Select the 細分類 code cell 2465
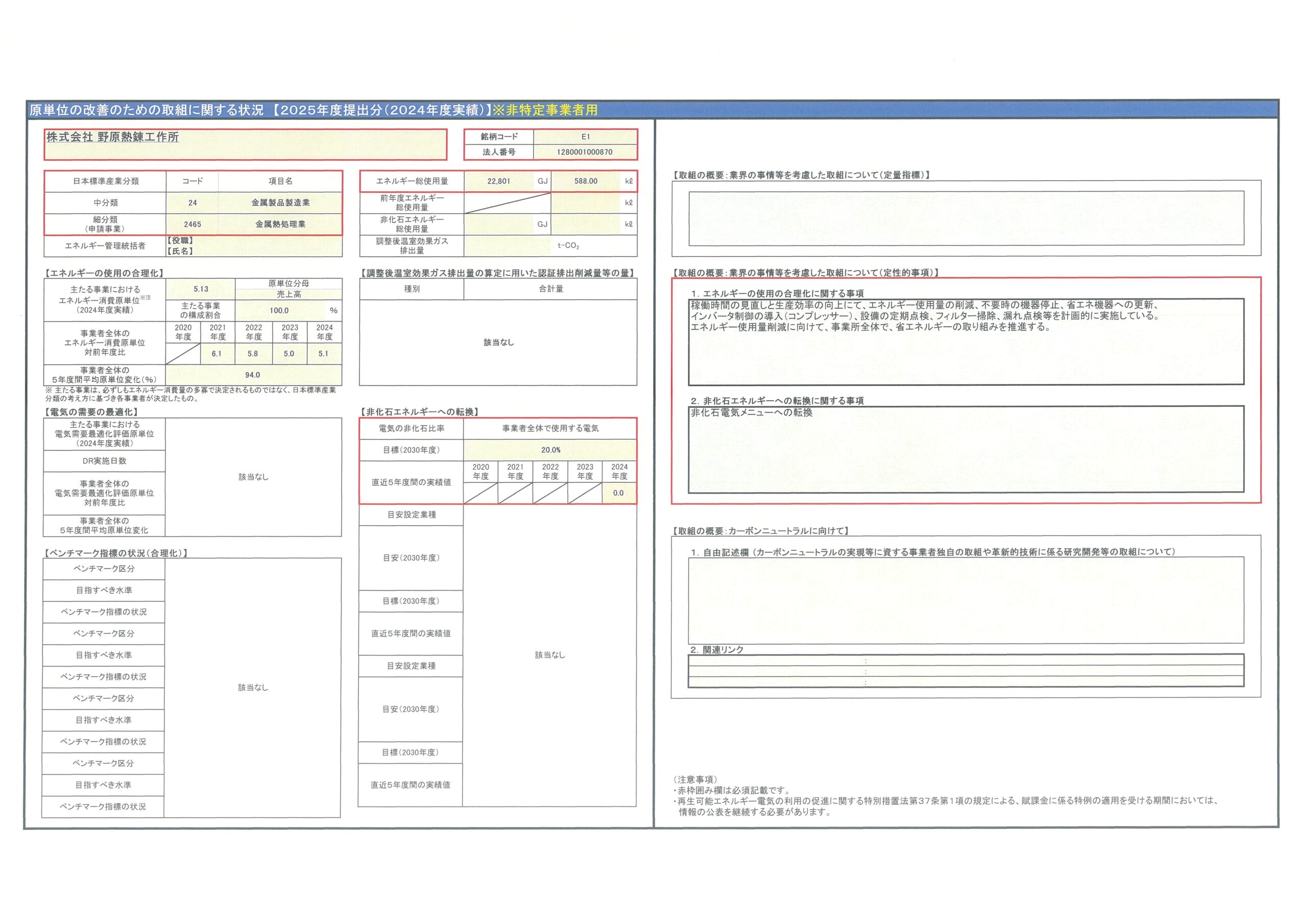This screenshot has width=1307, height=924. (x=192, y=224)
